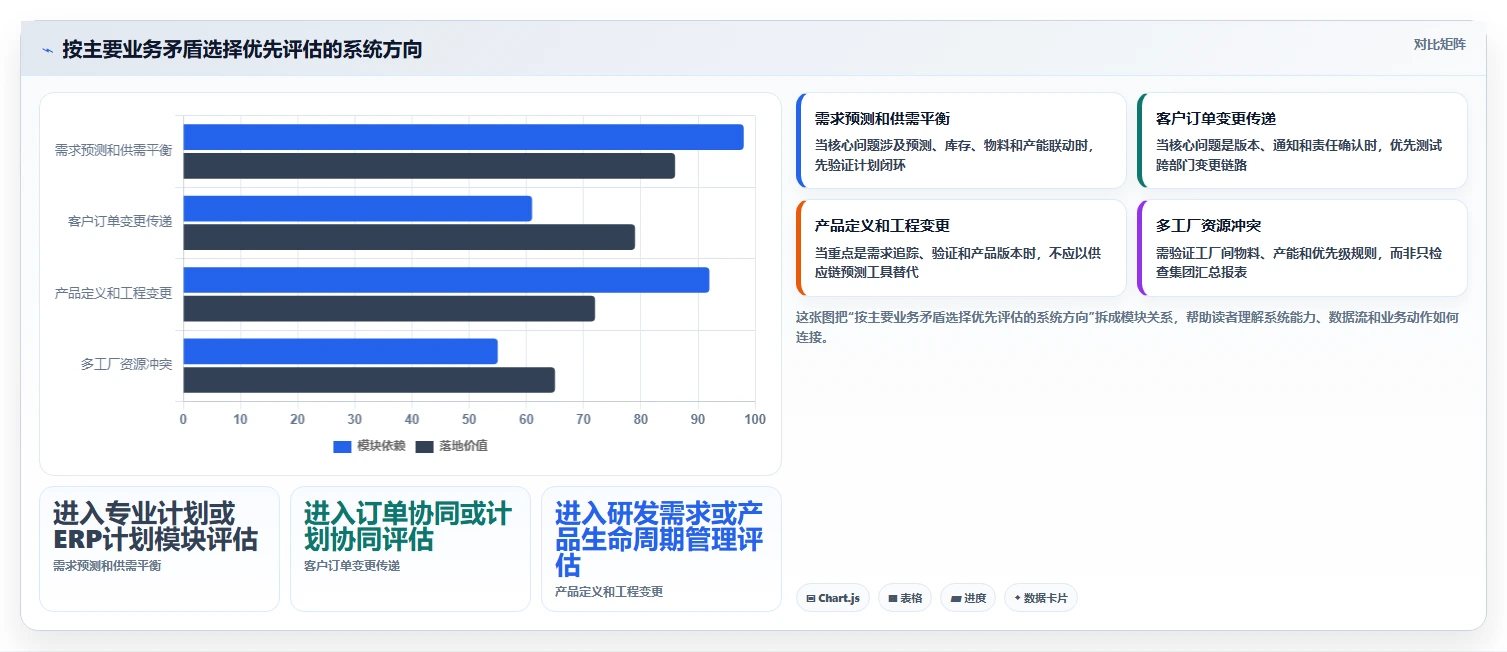Open the 多工厂资源冲突 info card

(1302, 248)
